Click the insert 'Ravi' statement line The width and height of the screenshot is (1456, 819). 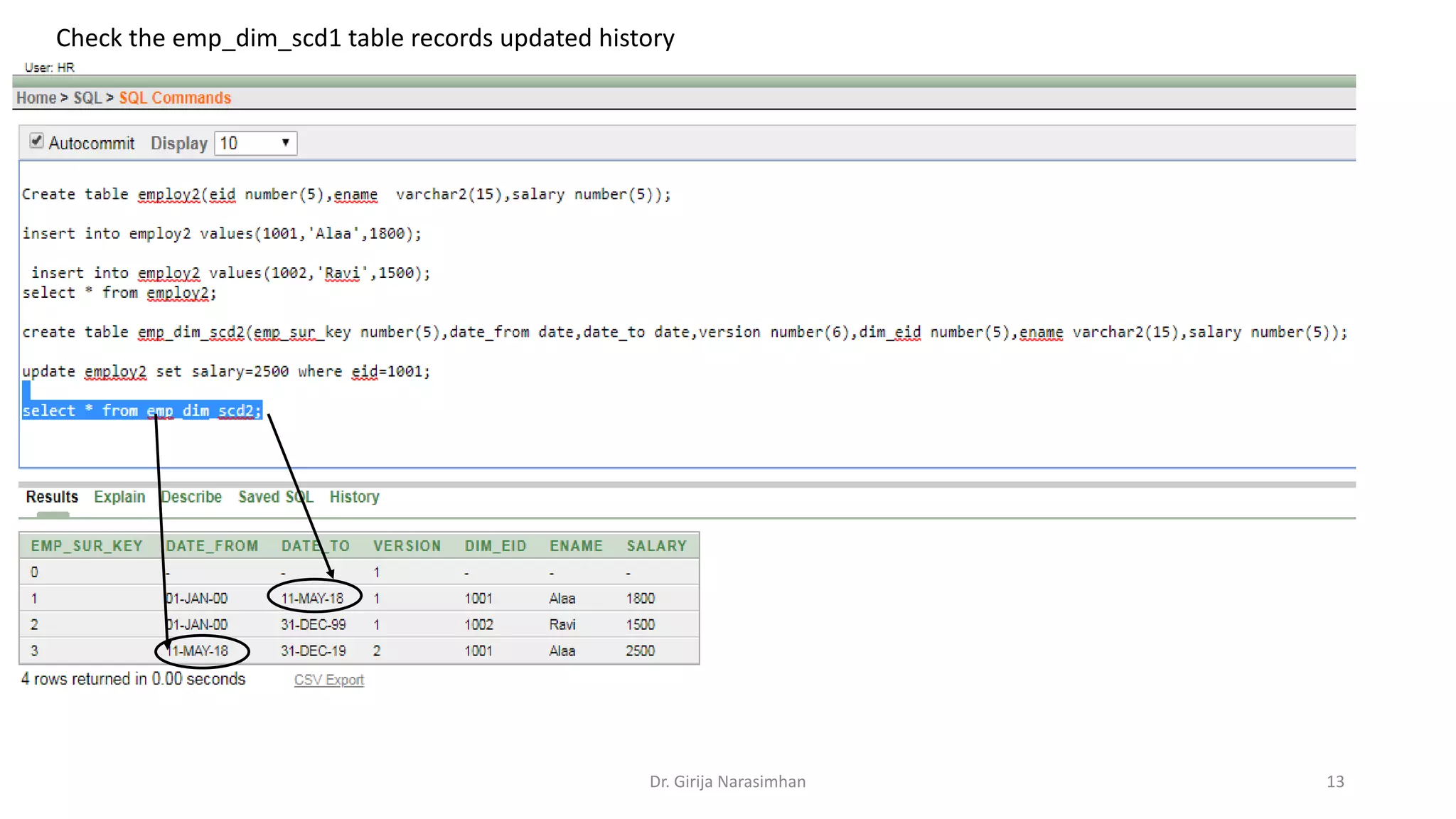click(231, 274)
